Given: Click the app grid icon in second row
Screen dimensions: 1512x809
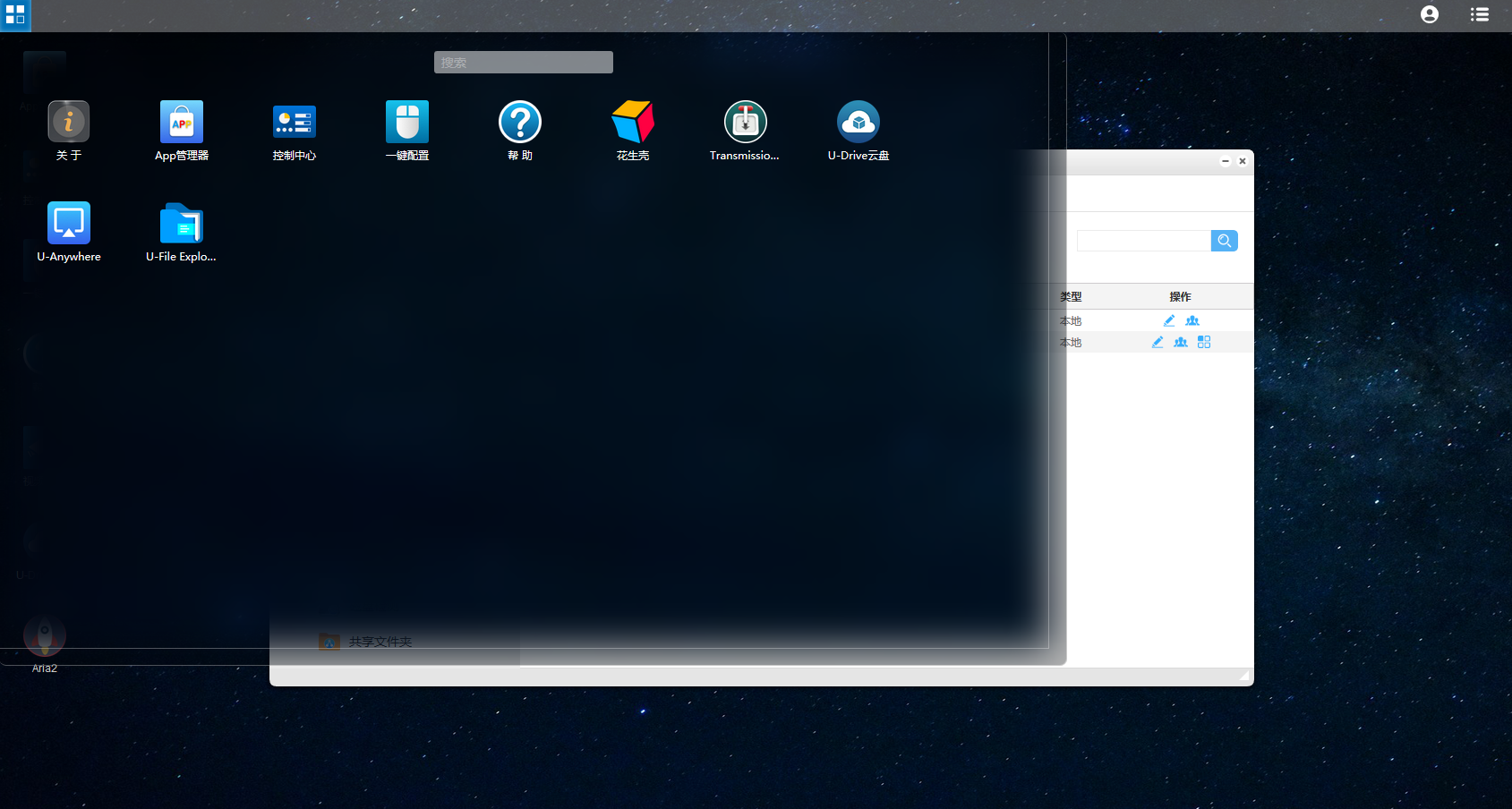Looking at the screenshot, I should [1204, 342].
